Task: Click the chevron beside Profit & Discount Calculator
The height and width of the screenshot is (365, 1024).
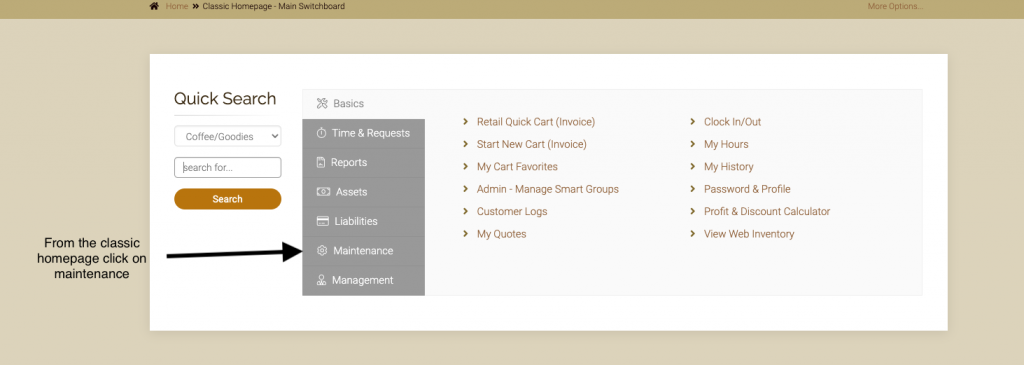Action: pyautogui.click(x=693, y=211)
